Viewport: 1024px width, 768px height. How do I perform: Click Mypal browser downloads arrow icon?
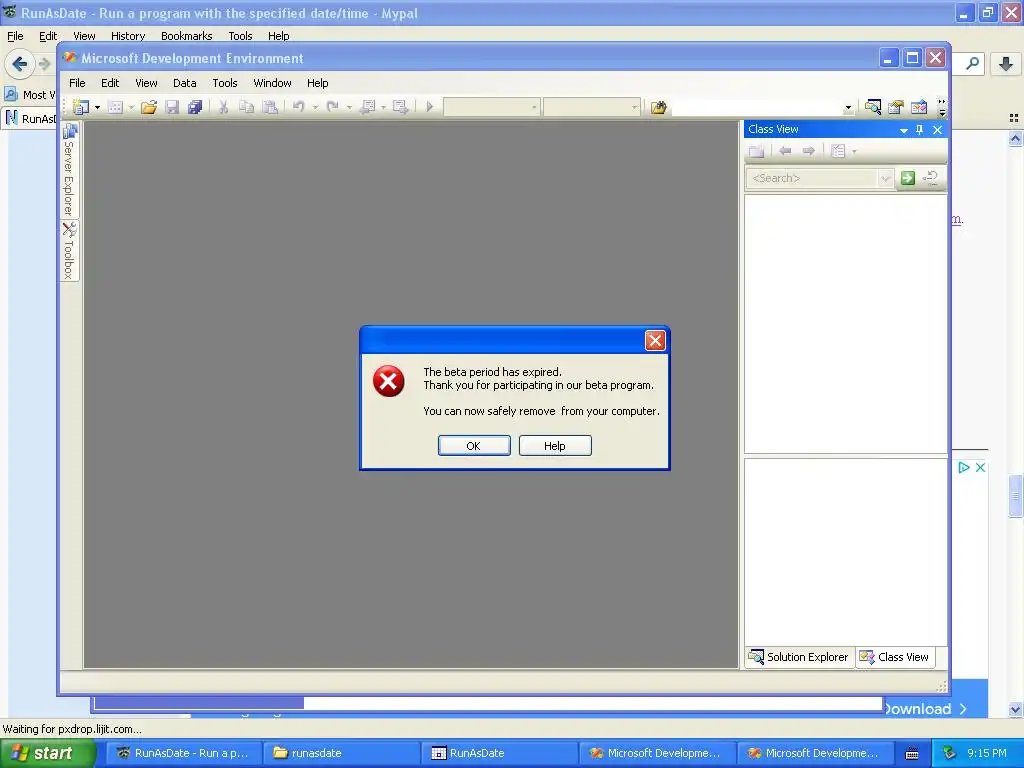tap(1006, 63)
